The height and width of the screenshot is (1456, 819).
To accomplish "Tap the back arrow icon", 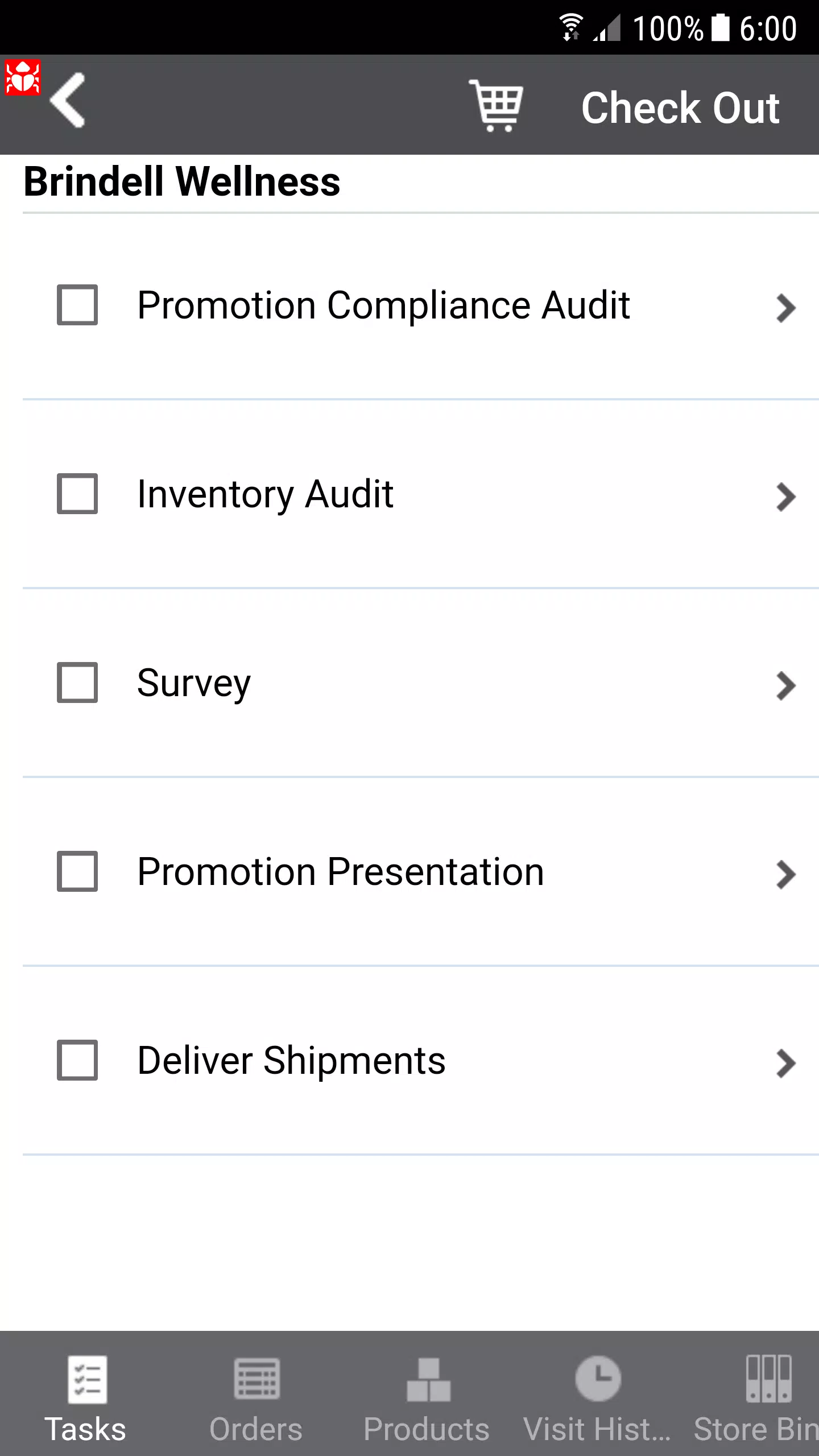I will coord(68,100).
